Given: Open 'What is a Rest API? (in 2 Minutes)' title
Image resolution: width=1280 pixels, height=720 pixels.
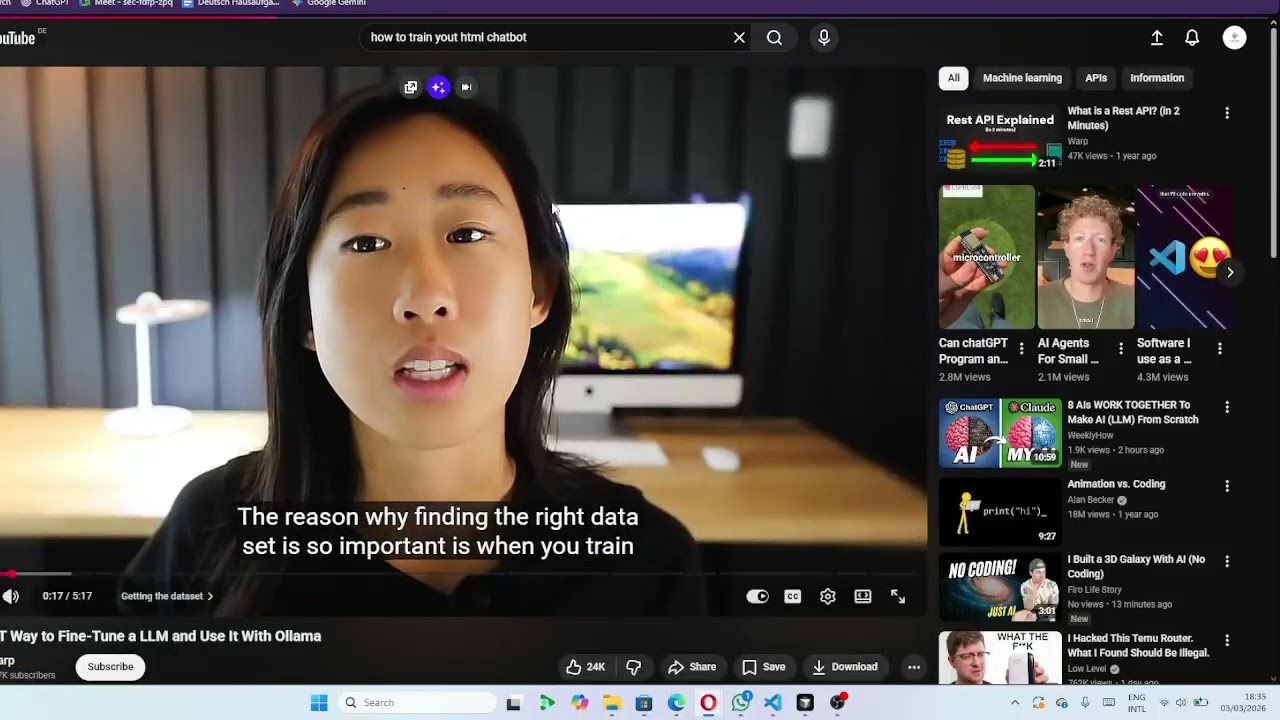Looking at the screenshot, I should [1124, 118].
